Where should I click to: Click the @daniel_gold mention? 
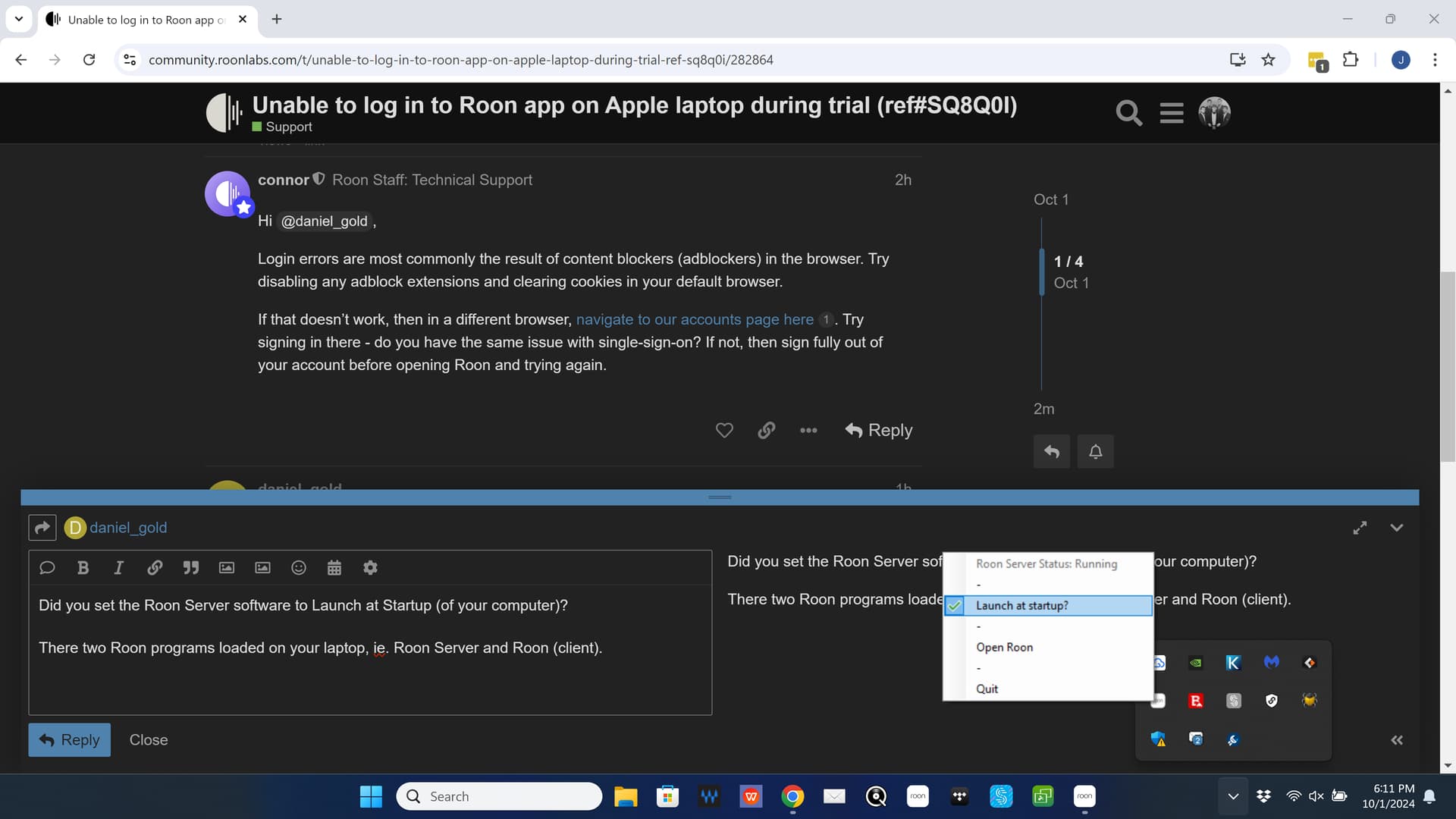[x=324, y=221]
